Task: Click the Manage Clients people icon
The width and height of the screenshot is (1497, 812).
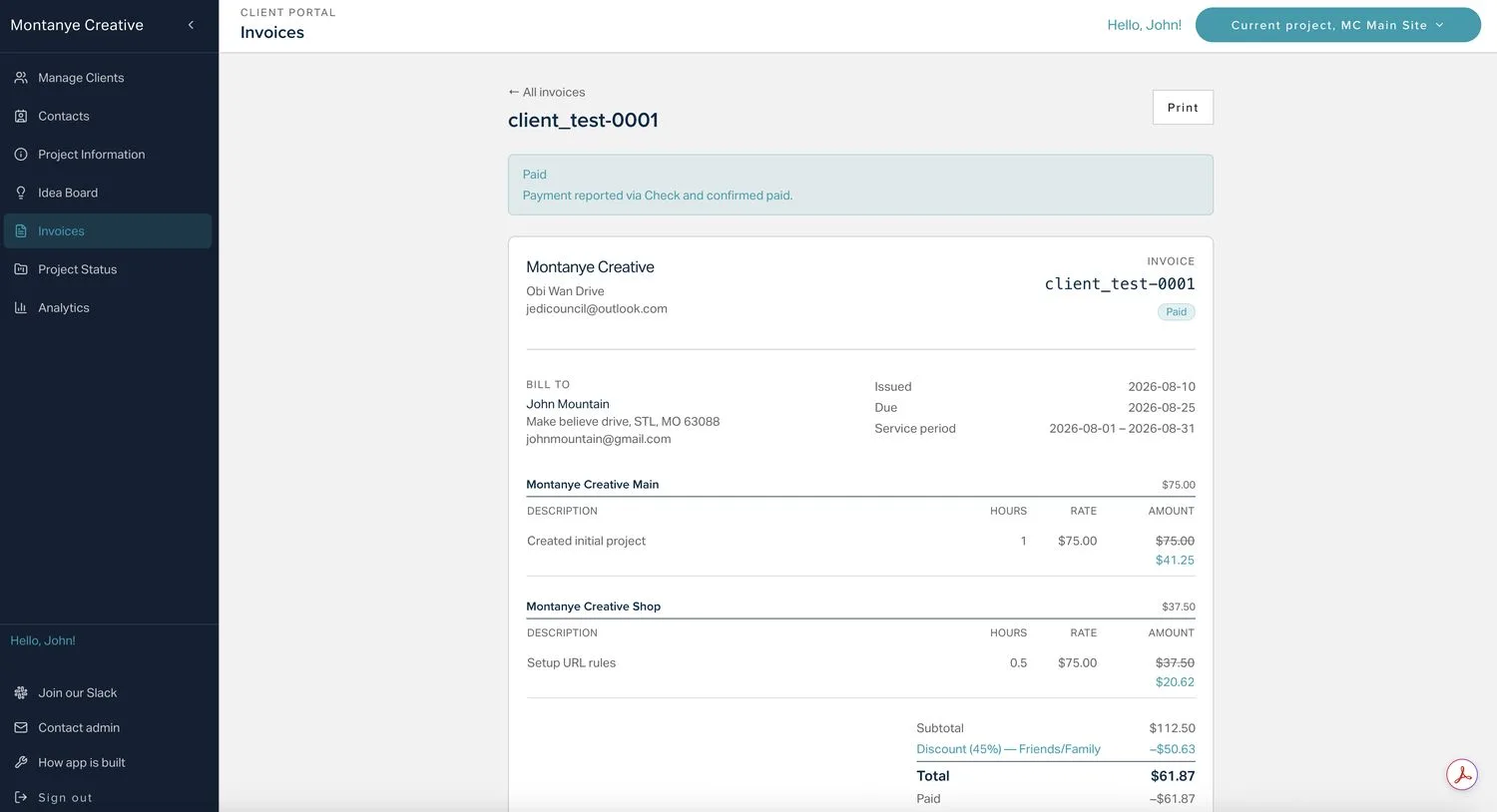Action: tap(21, 78)
